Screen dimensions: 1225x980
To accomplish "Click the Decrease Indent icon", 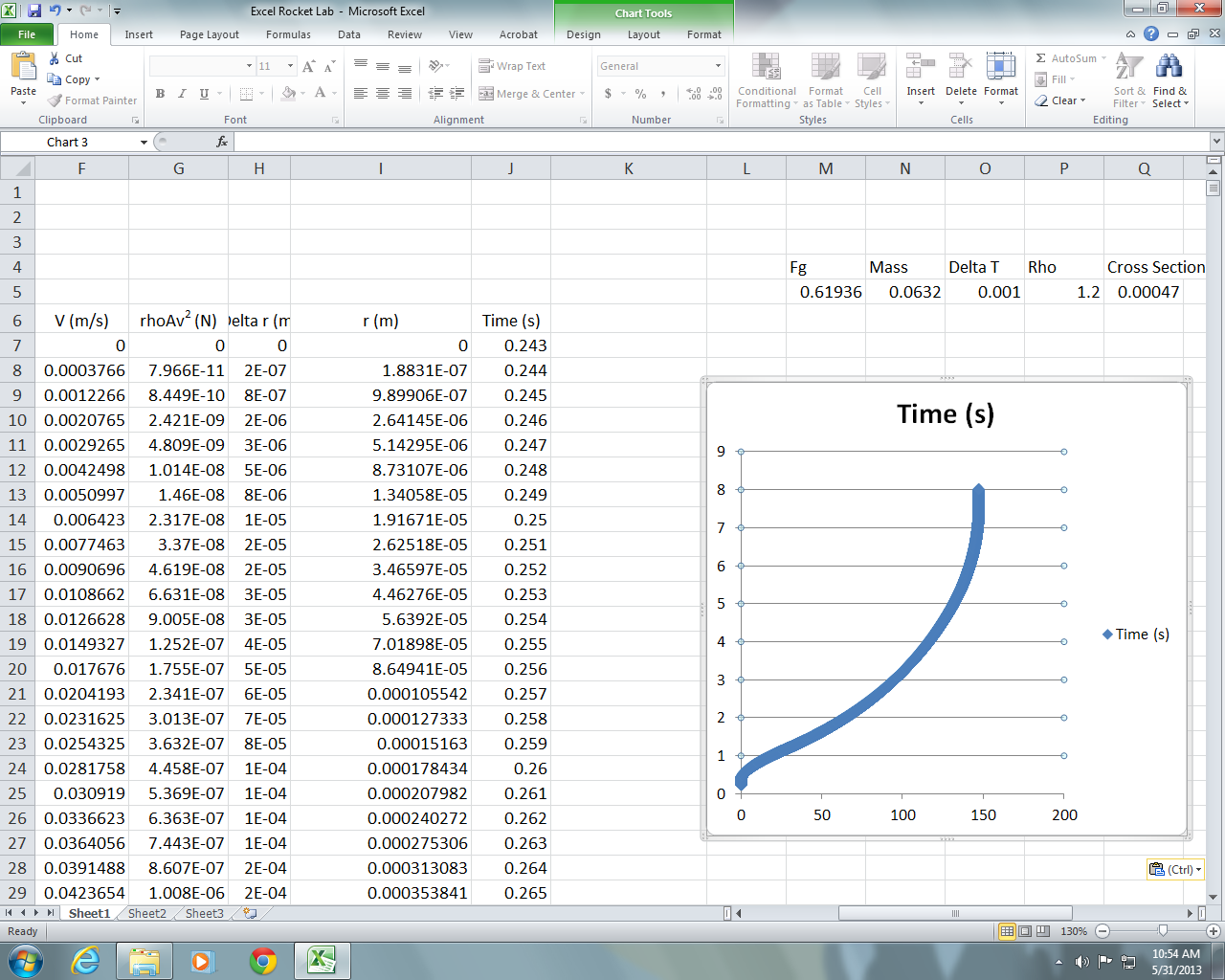I will click(435, 94).
